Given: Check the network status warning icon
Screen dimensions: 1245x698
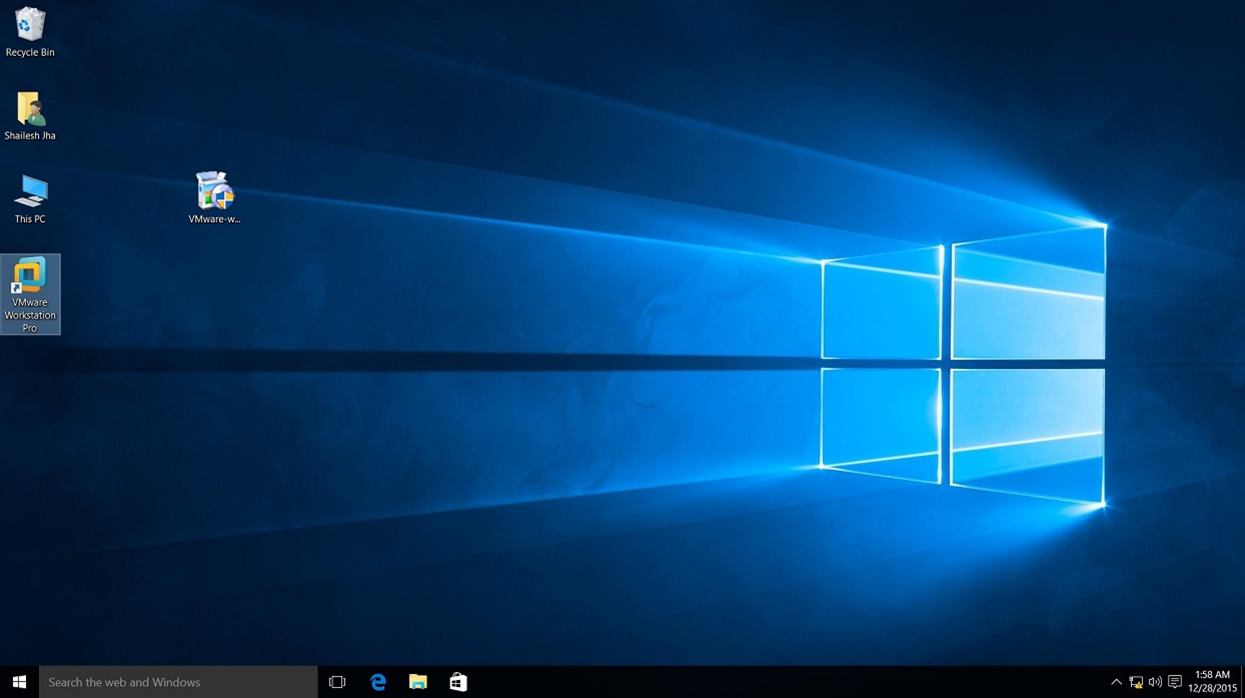Looking at the screenshot, I should click(x=1137, y=681).
